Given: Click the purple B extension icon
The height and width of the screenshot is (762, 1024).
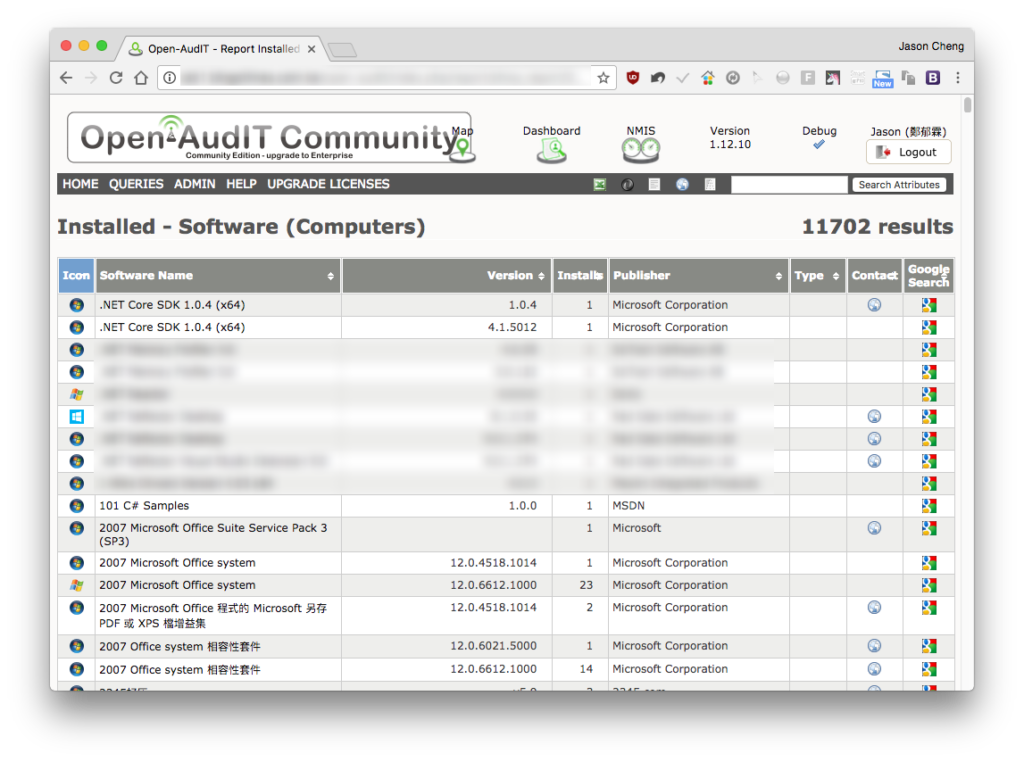Looking at the screenshot, I should tap(933, 78).
